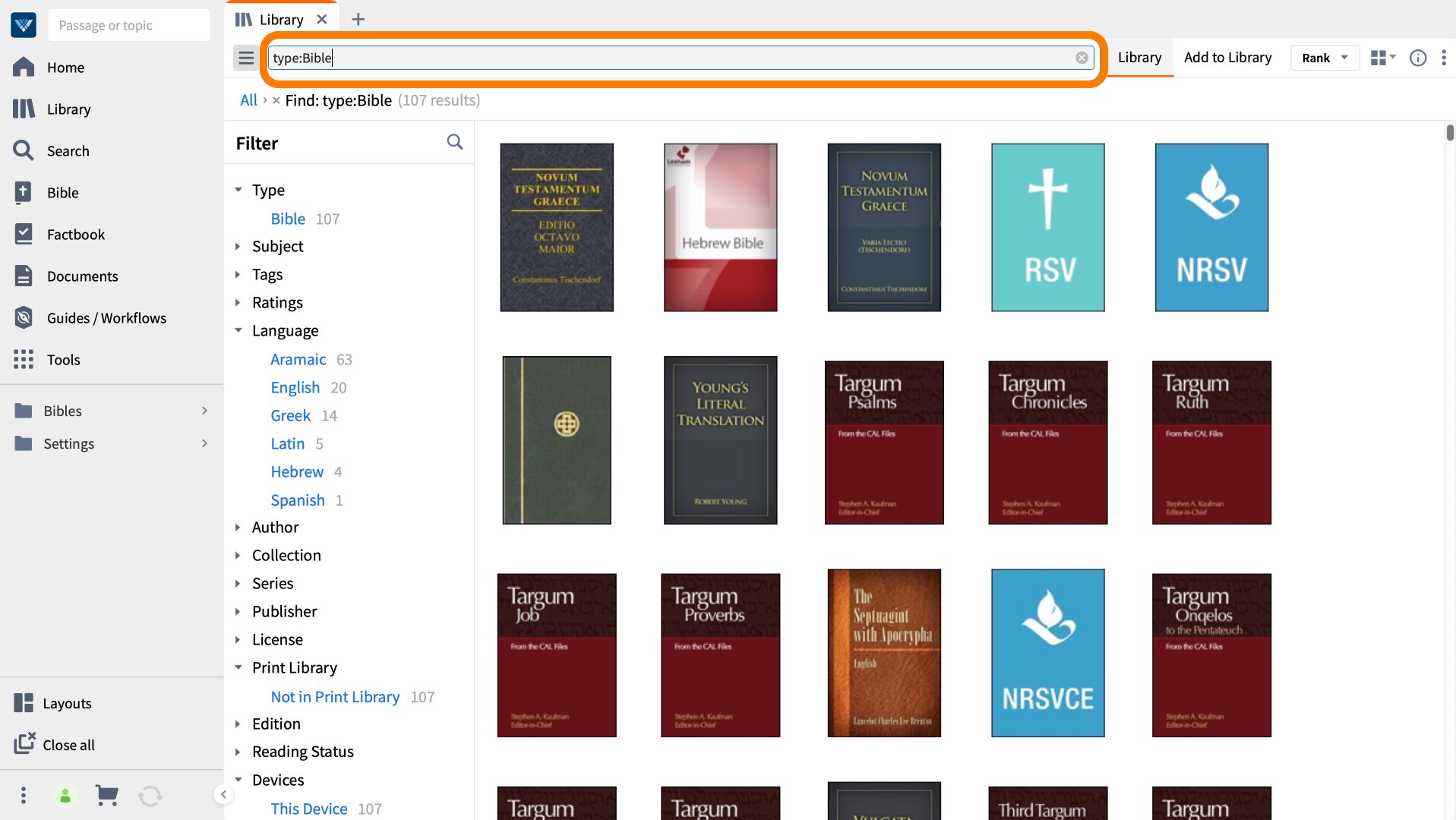Search within filters magnifier icon
Viewport: 1456px width, 820px height.
click(x=455, y=142)
